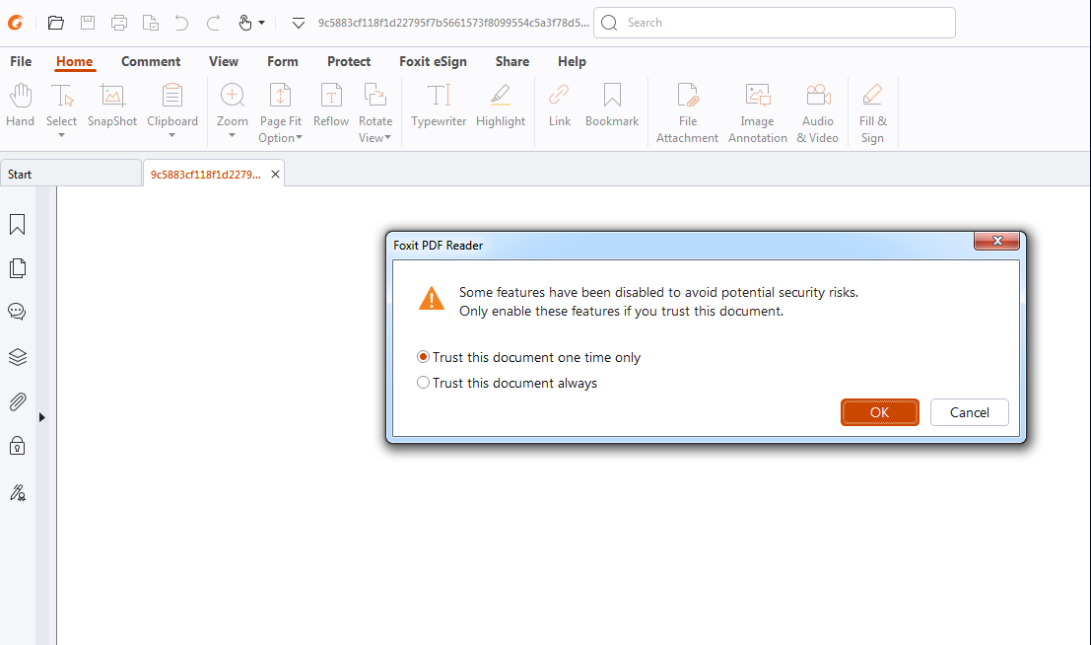Image resolution: width=1091 pixels, height=645 pixels.
Task: Select the Highlight tool
Action: (500, 105)
